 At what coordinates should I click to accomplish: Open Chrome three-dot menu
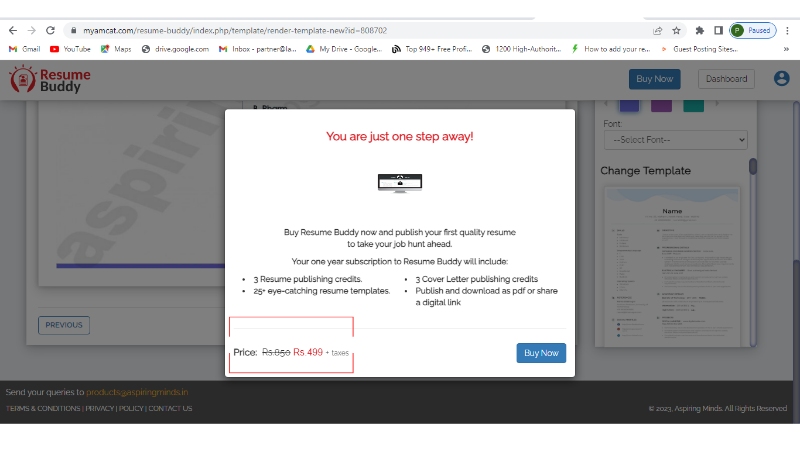(787, 30)
